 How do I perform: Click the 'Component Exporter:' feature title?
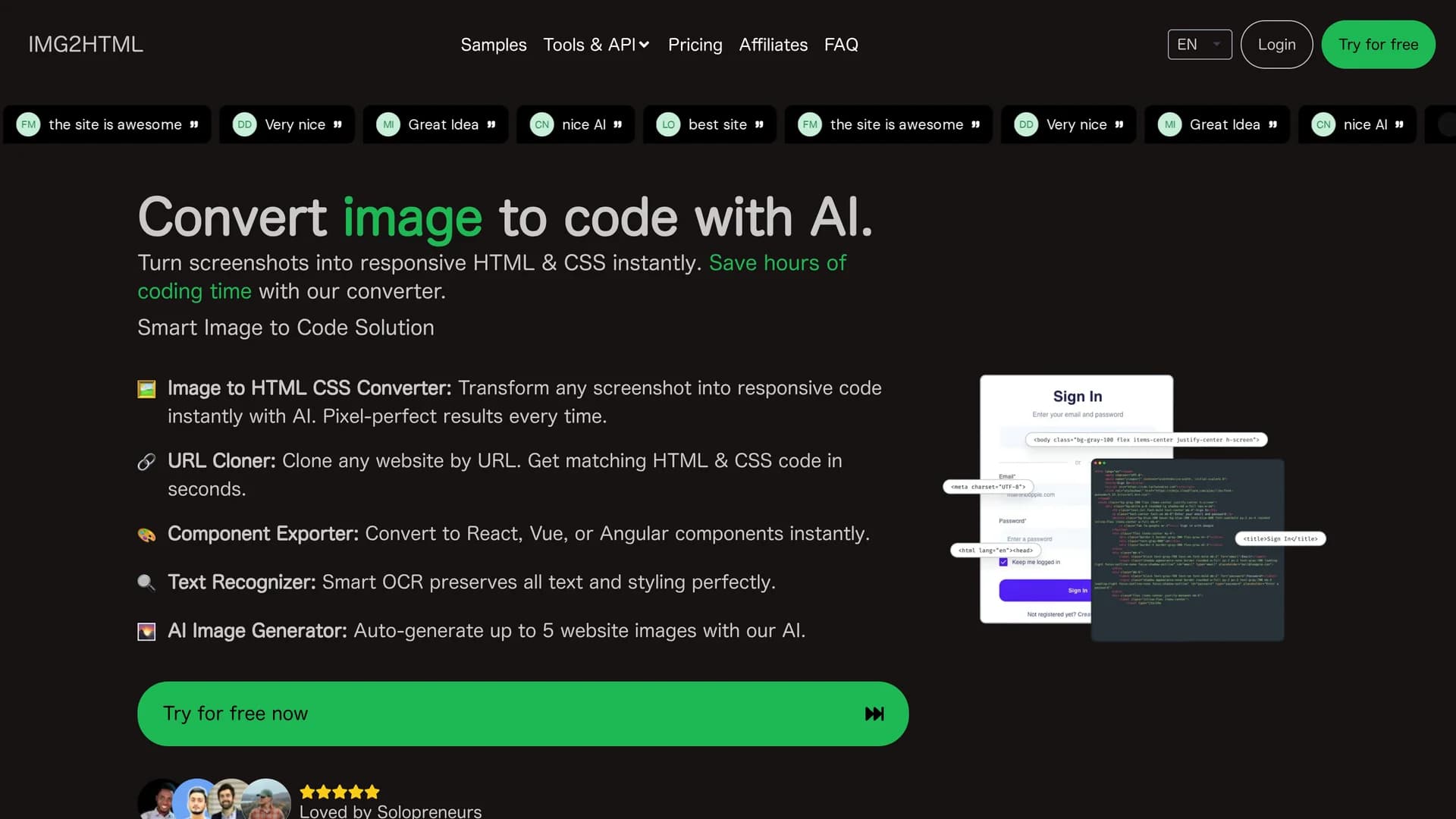coord(263,534)
